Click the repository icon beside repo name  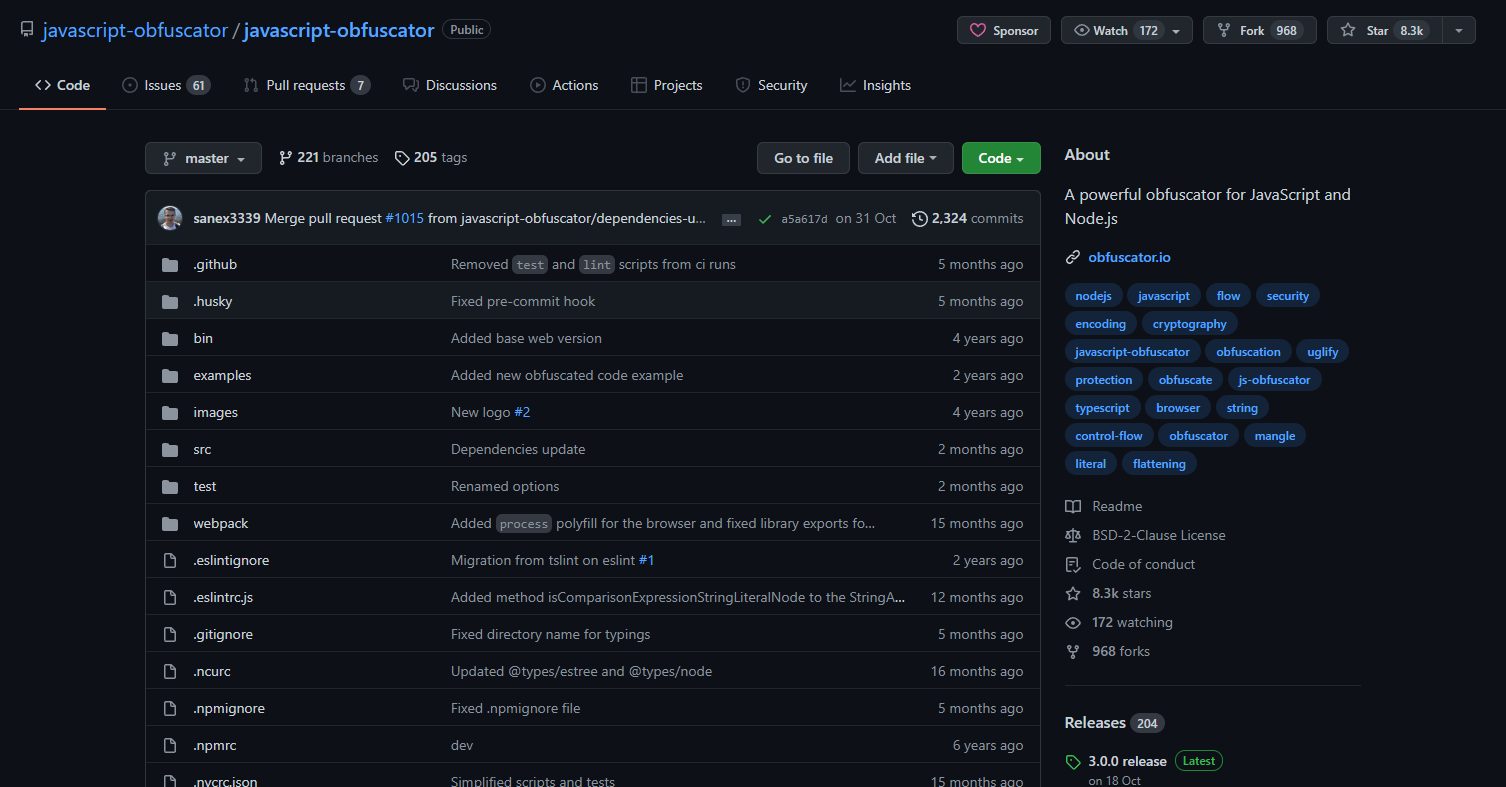click(x=27, y=30)
